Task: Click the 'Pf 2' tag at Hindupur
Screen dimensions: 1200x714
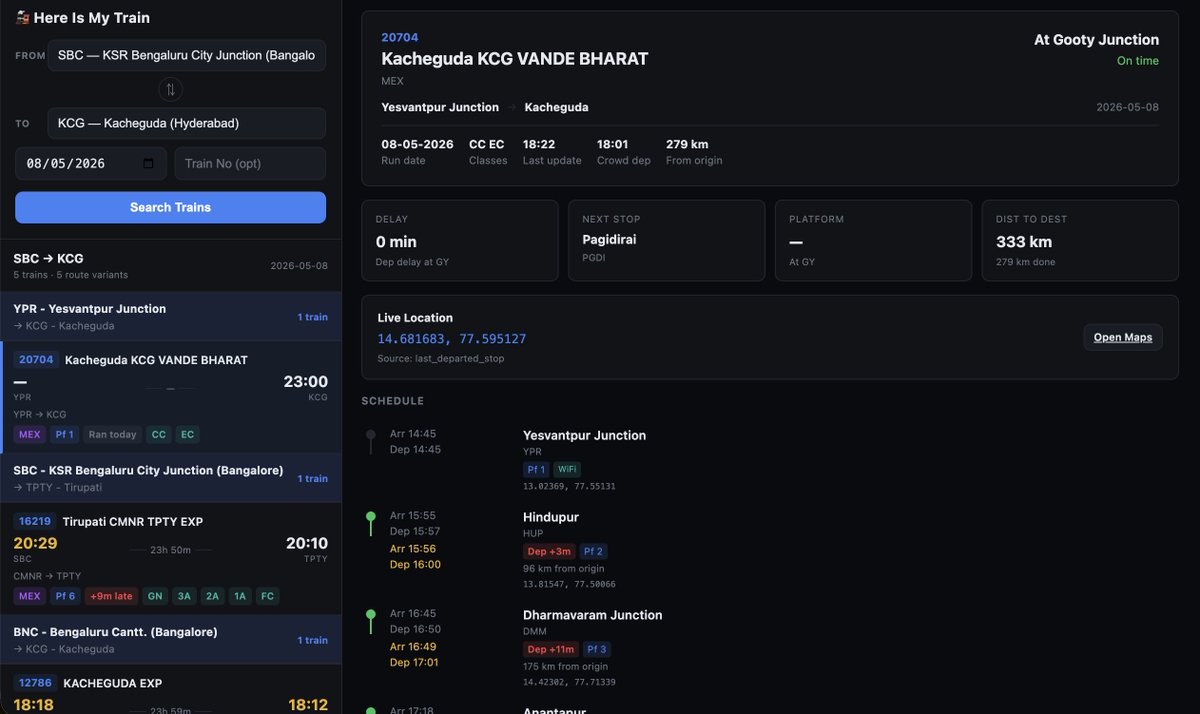Action: tap(594, 551)
